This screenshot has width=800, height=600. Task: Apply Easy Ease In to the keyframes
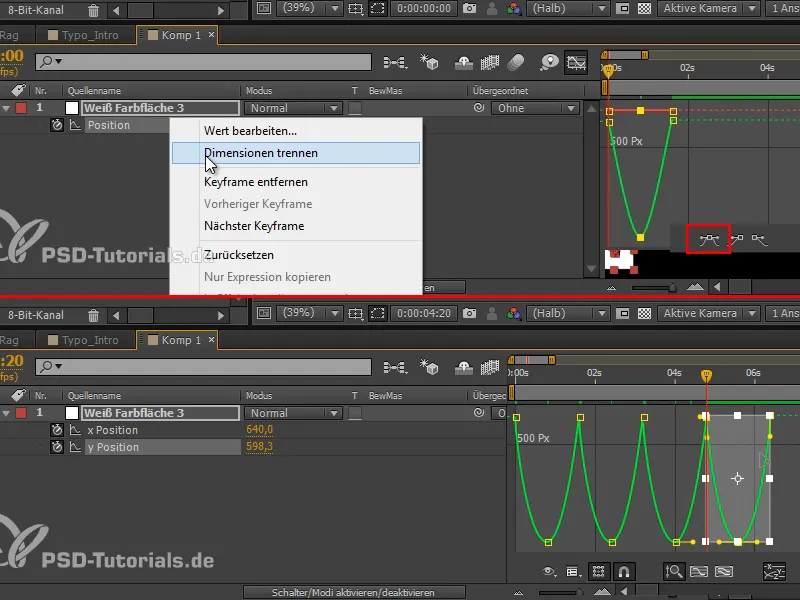(737, 239)
